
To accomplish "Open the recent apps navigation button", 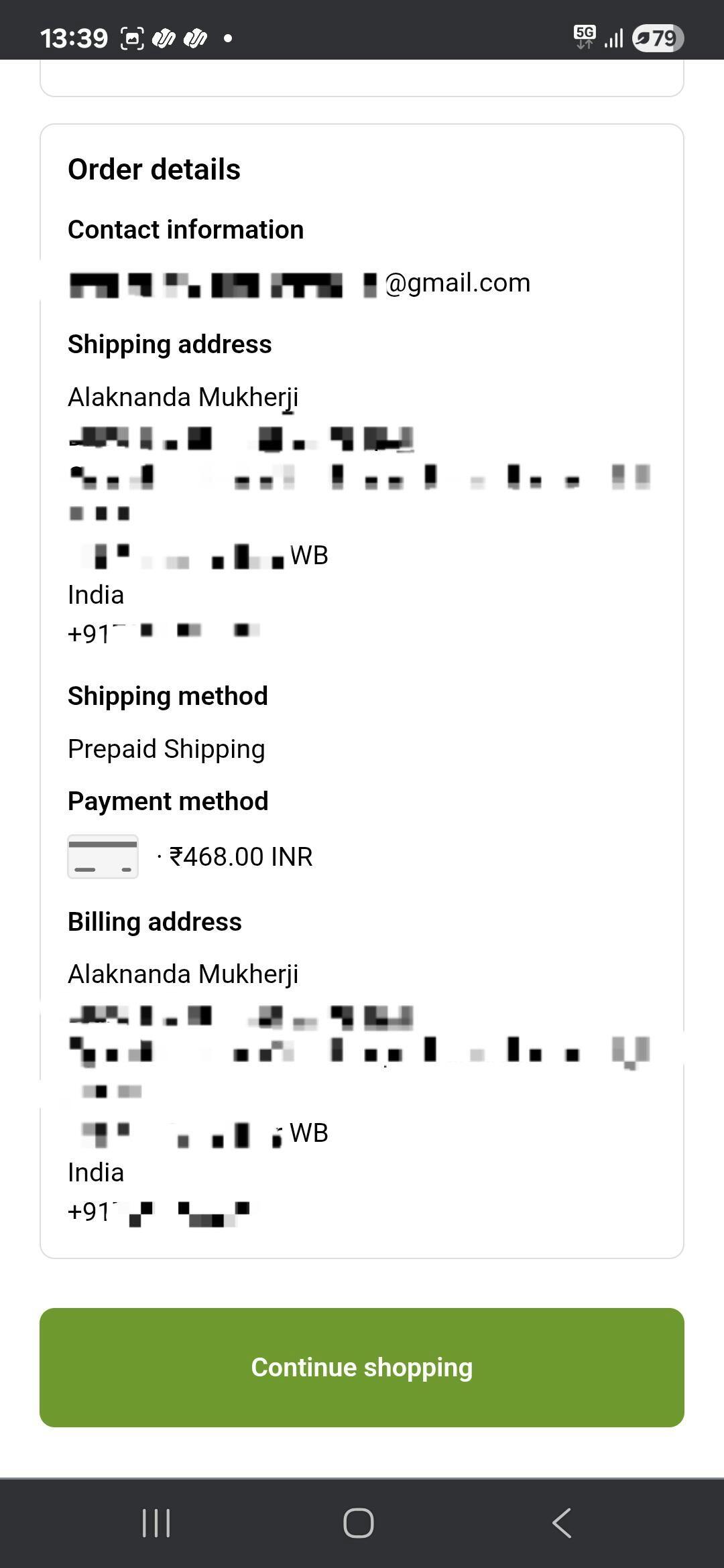I will click(156, 1523).
